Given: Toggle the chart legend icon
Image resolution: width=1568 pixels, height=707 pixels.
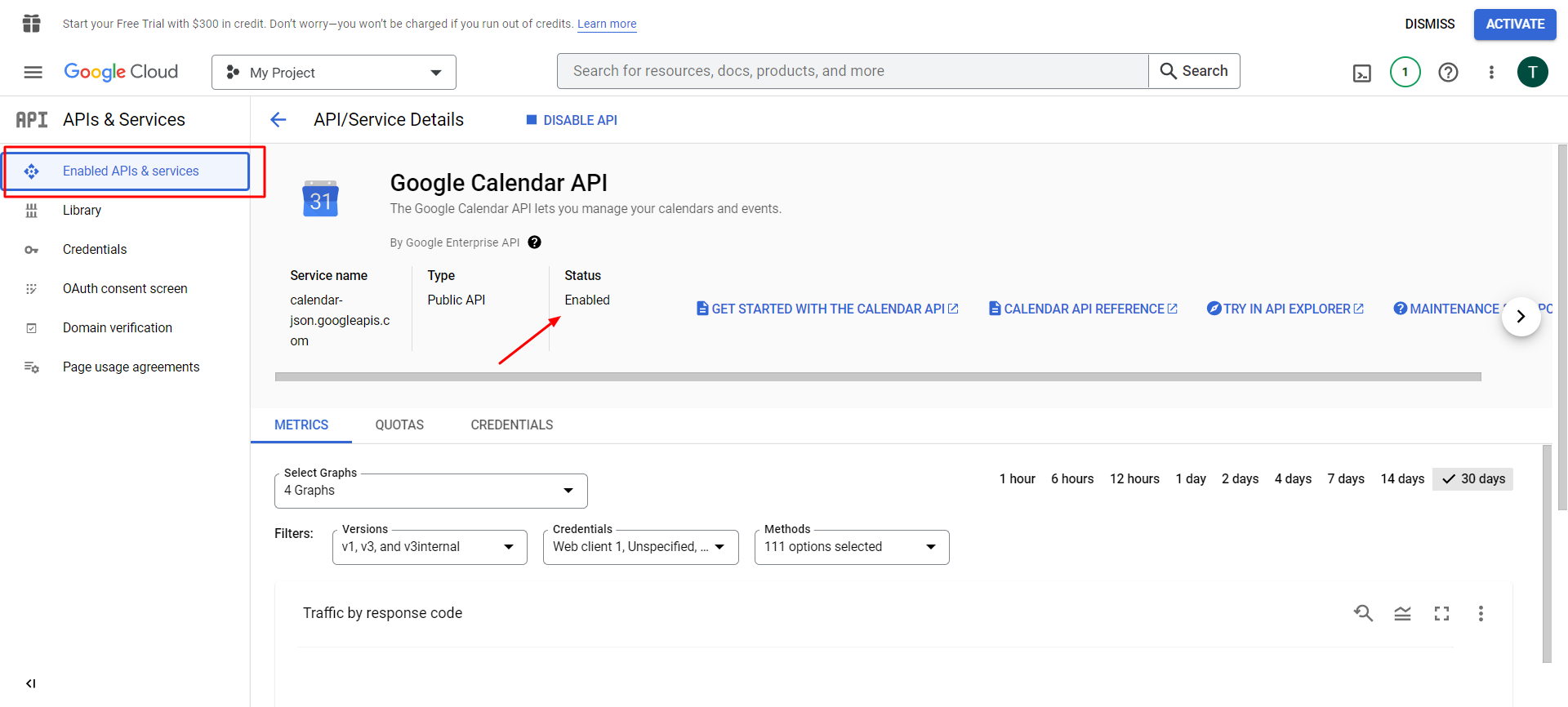Looking at the screenshot, I should [x=1402, y=613].
